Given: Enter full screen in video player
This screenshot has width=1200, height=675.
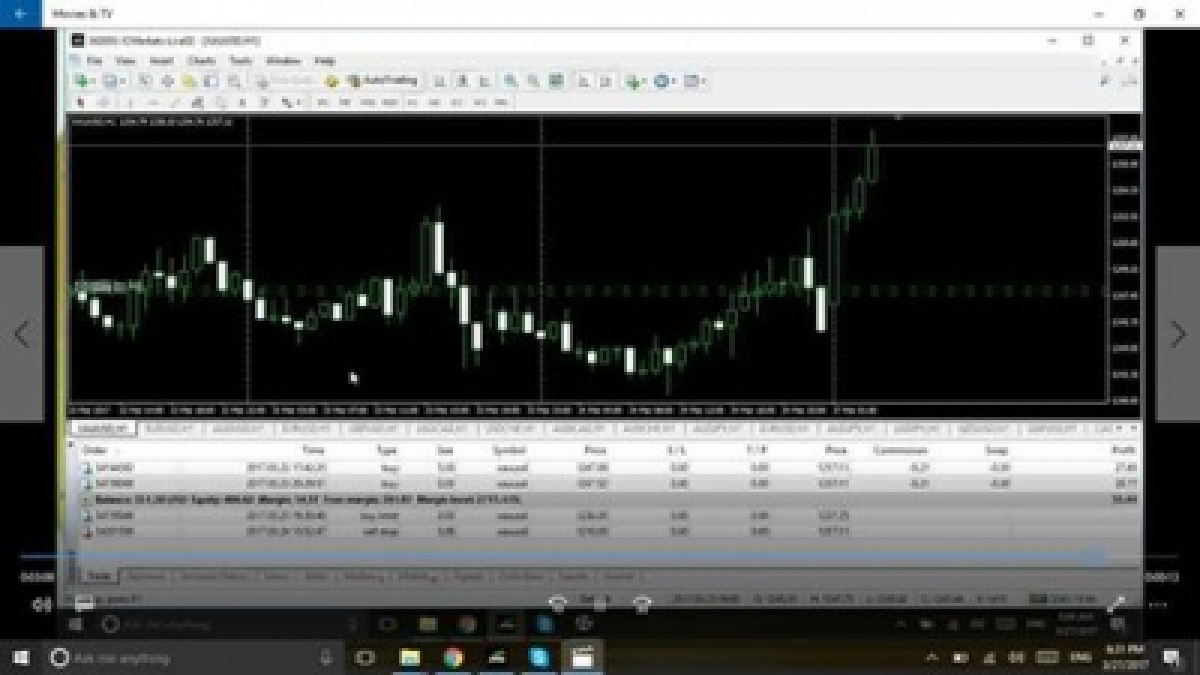Looking at the screenshot, I should point(1117,604).
